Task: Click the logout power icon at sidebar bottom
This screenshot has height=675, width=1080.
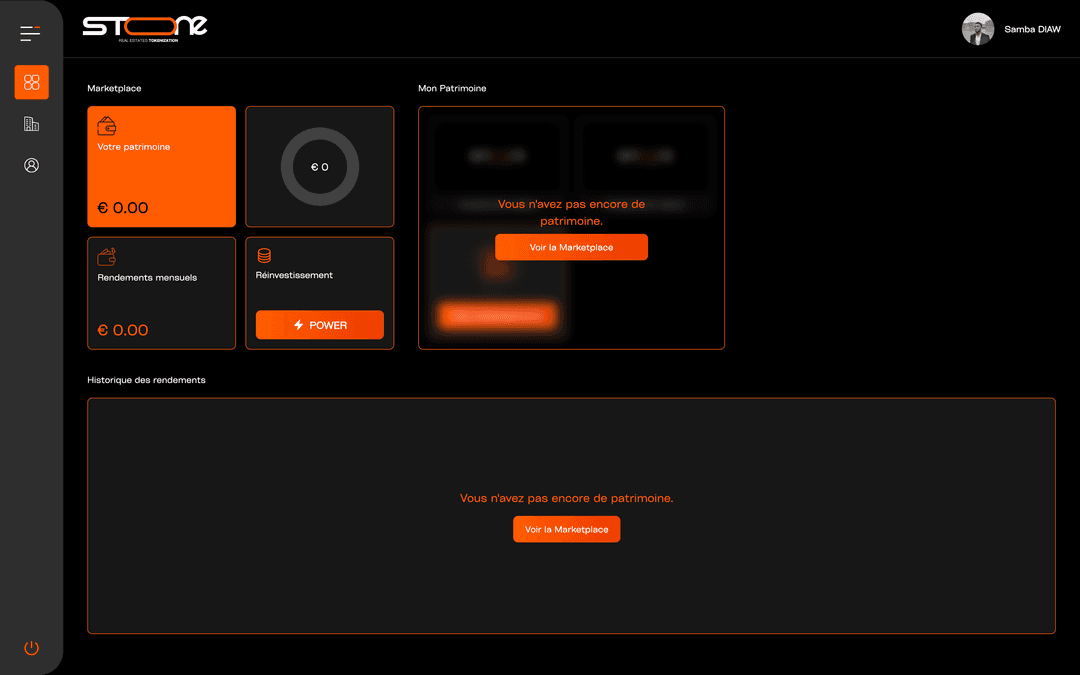Action: point(31,648)
